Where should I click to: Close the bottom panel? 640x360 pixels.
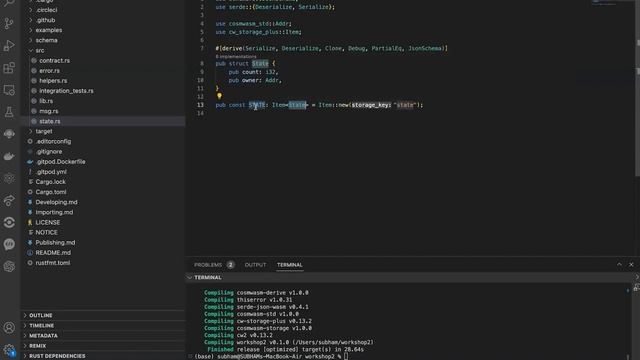[x=631, y=264]
